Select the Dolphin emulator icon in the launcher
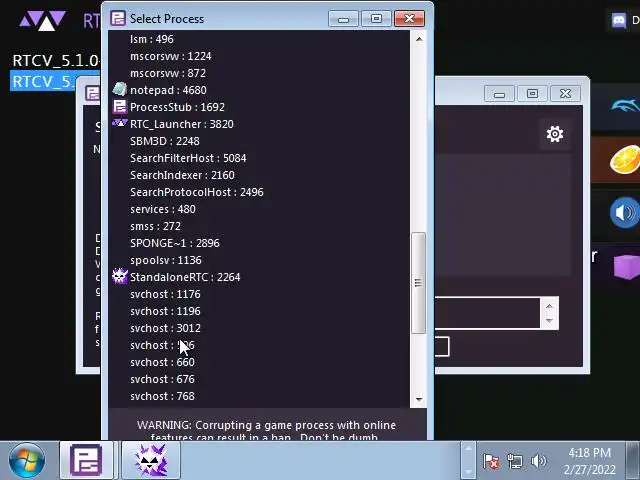640x480 pixels. [x=625, y=106]
